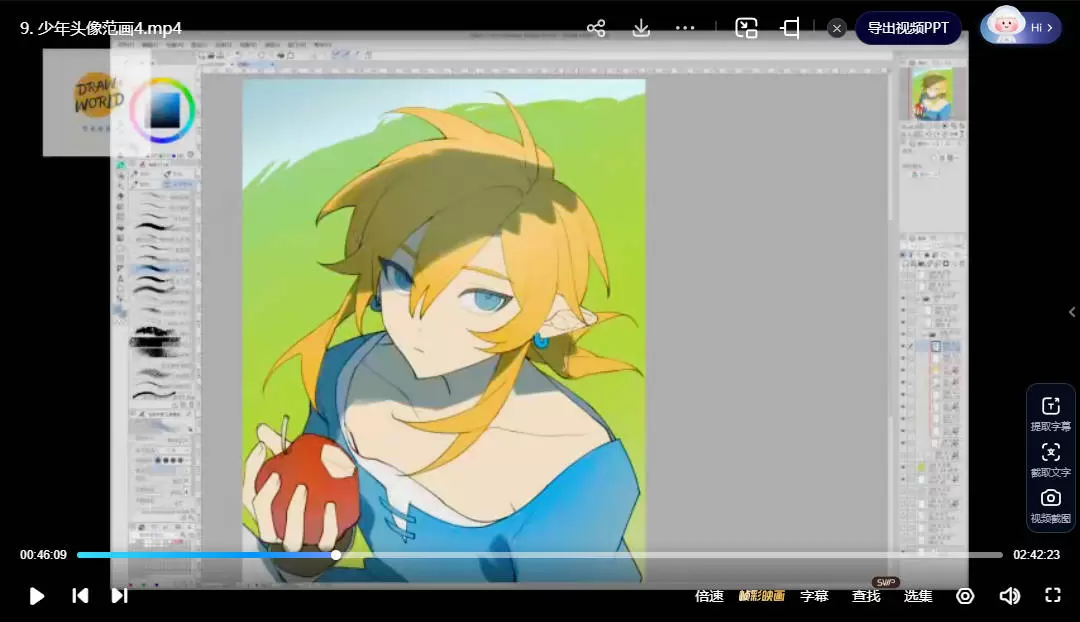Screen dimensions: 1080x622
Task: Toggle the 帧彩映画 enhancement mode
Action: click(761, 596)
